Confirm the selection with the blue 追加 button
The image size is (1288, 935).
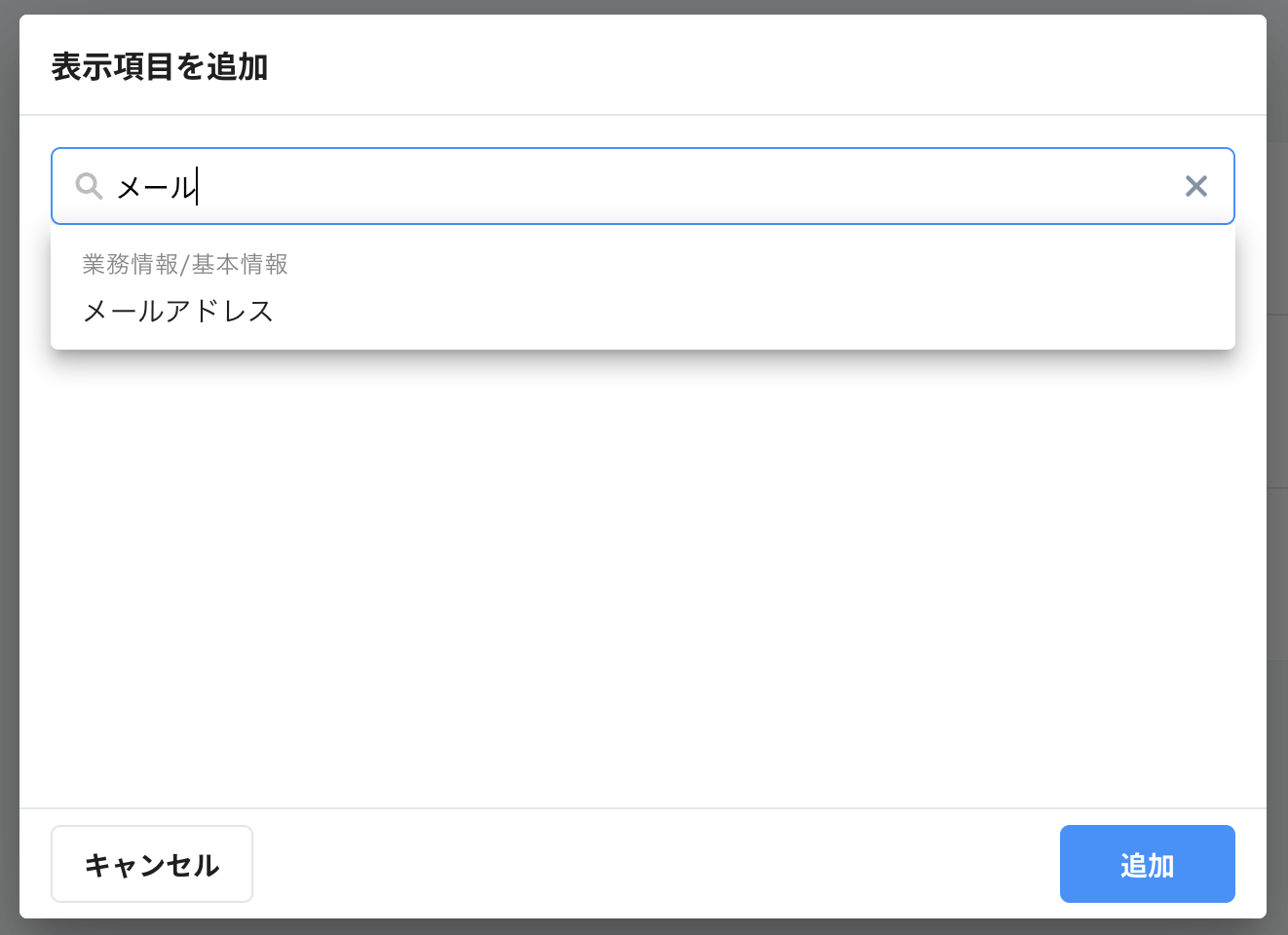pyautogui.click(x=1147, y=863)
